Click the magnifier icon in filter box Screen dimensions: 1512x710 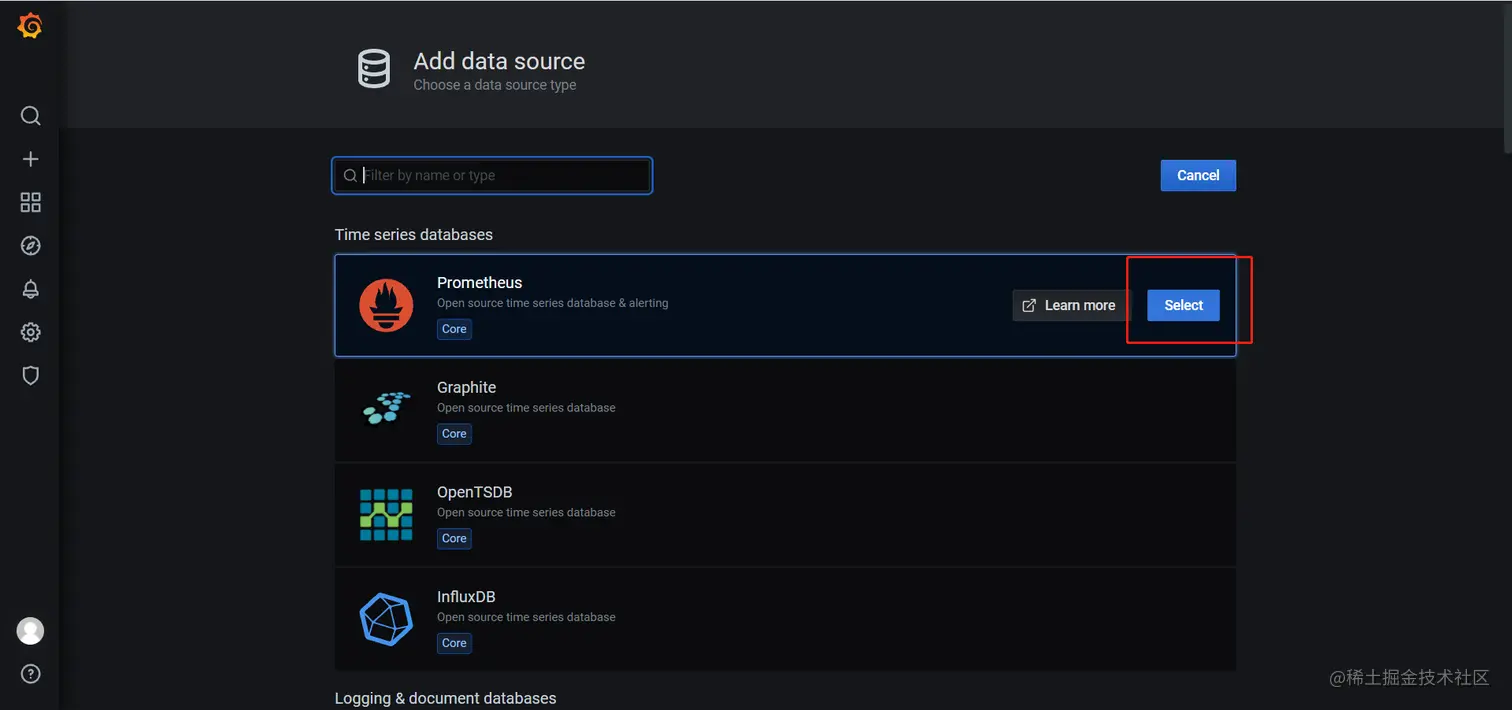click(x=350, y=175)
